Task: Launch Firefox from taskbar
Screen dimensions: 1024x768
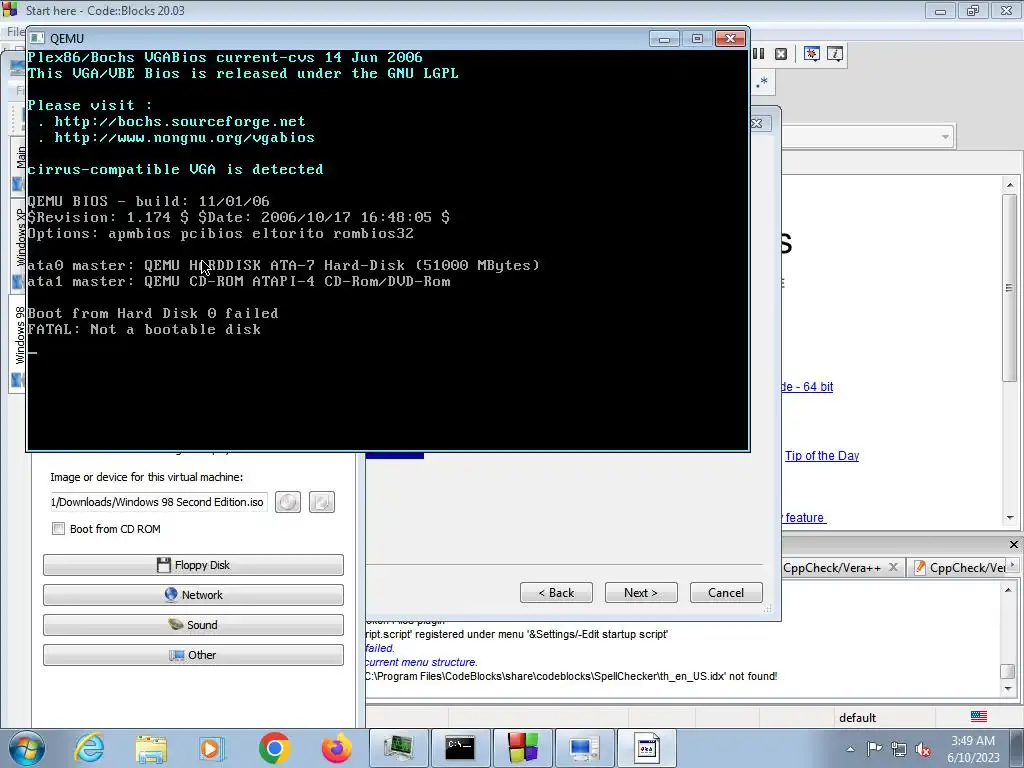Action: pos(336,748)
